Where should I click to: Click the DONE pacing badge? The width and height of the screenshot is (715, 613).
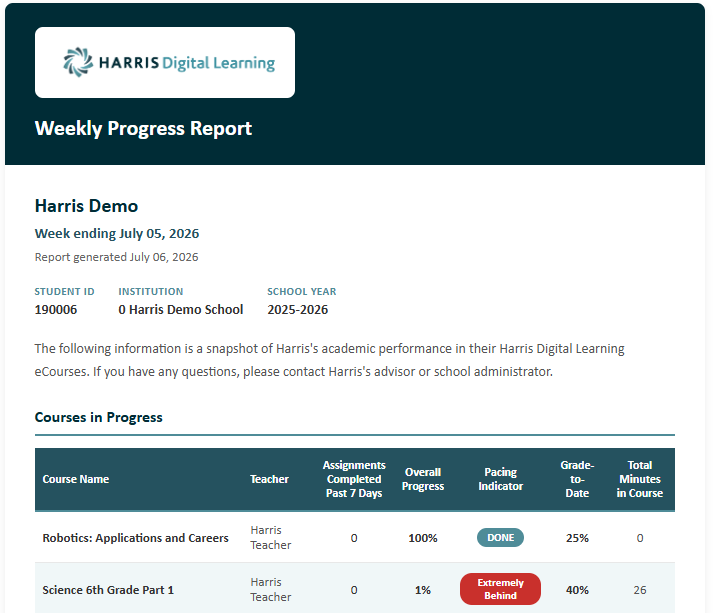(x=500, y=538)
